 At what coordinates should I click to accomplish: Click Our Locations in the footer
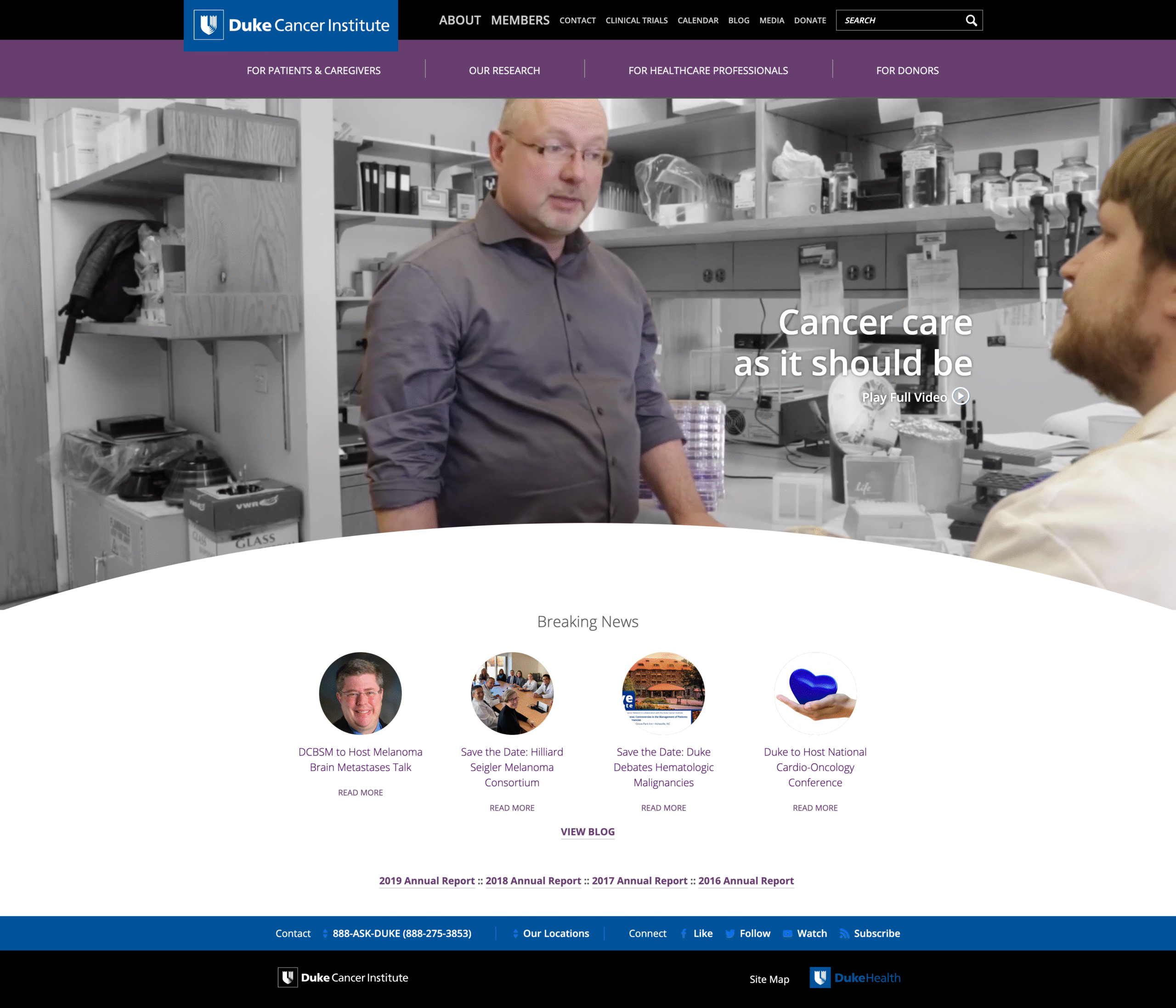556,934
